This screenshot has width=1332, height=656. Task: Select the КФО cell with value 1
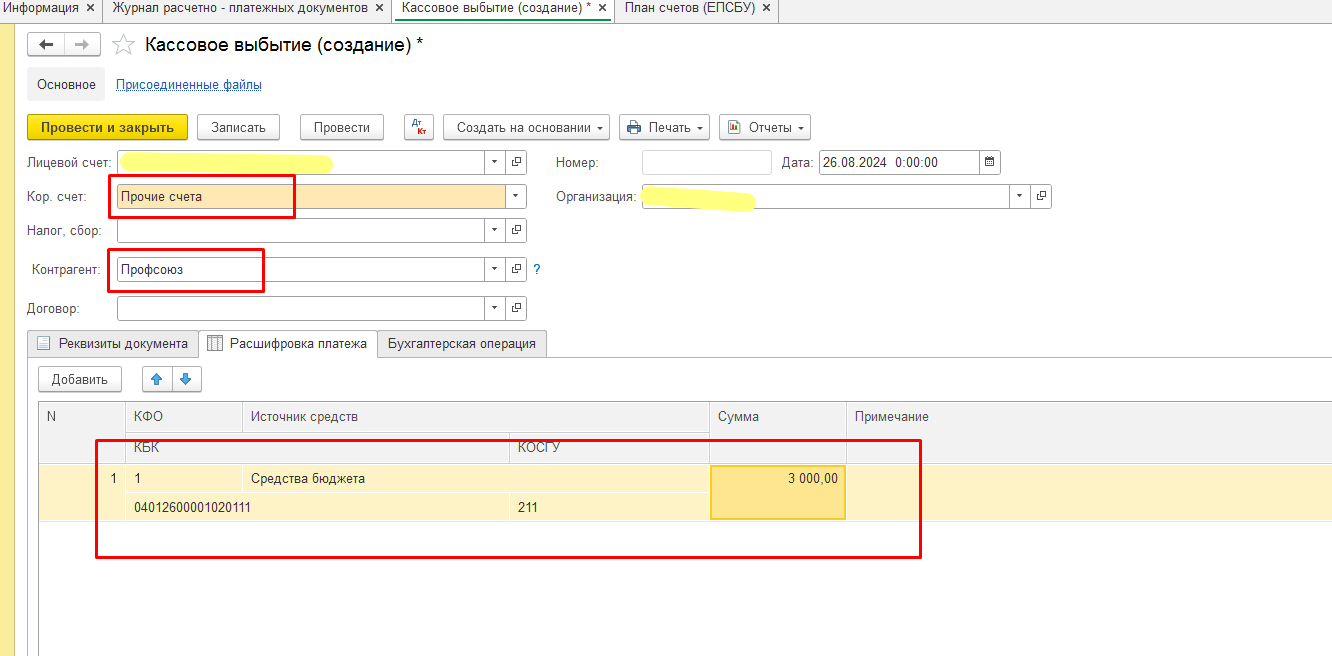click(184, 478)
